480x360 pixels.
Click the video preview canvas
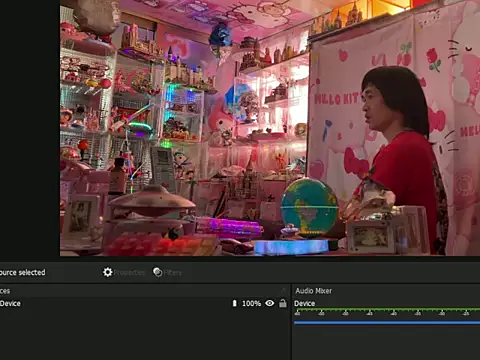point(270,128)
